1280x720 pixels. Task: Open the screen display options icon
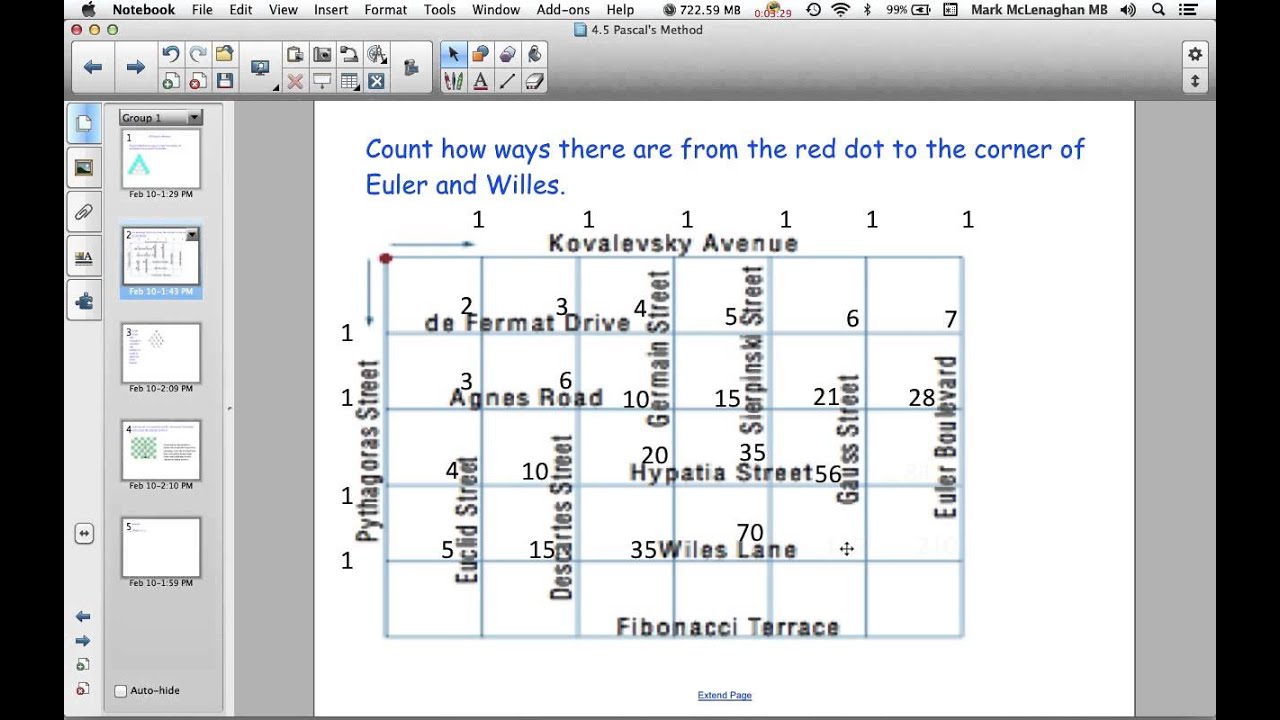click(x=261, y=68)
